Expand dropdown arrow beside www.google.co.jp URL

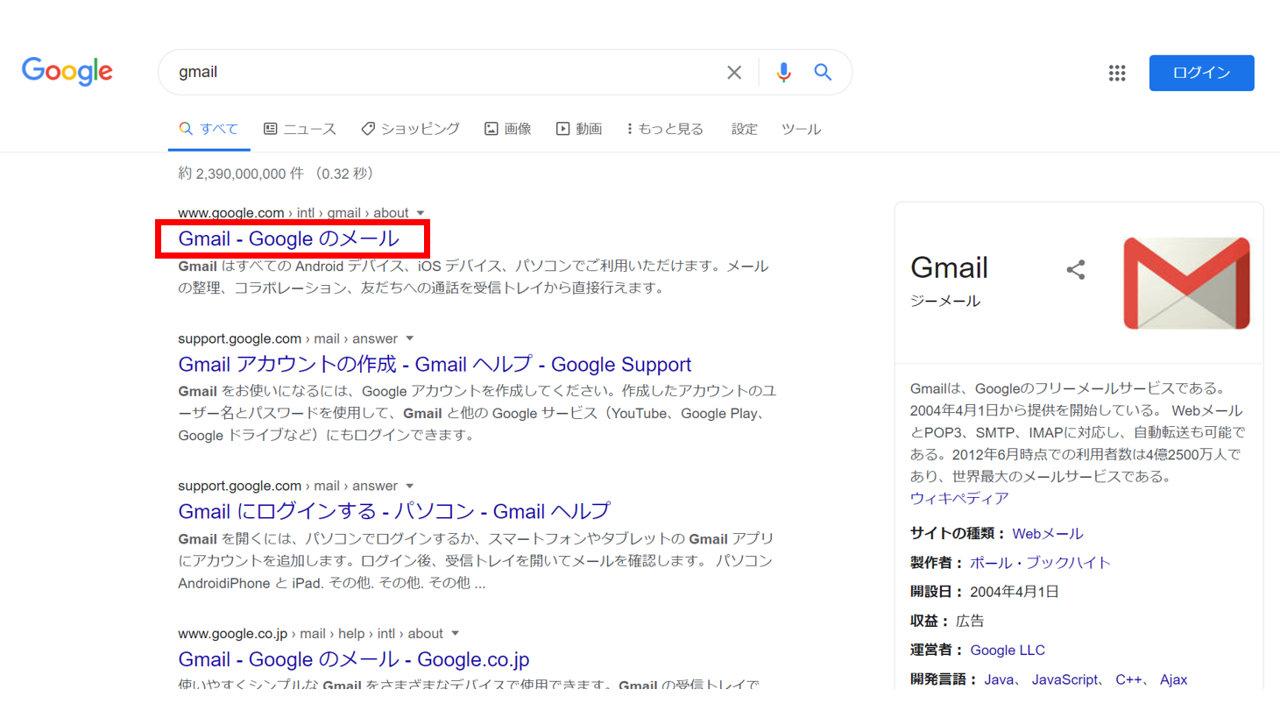(455, 634)
